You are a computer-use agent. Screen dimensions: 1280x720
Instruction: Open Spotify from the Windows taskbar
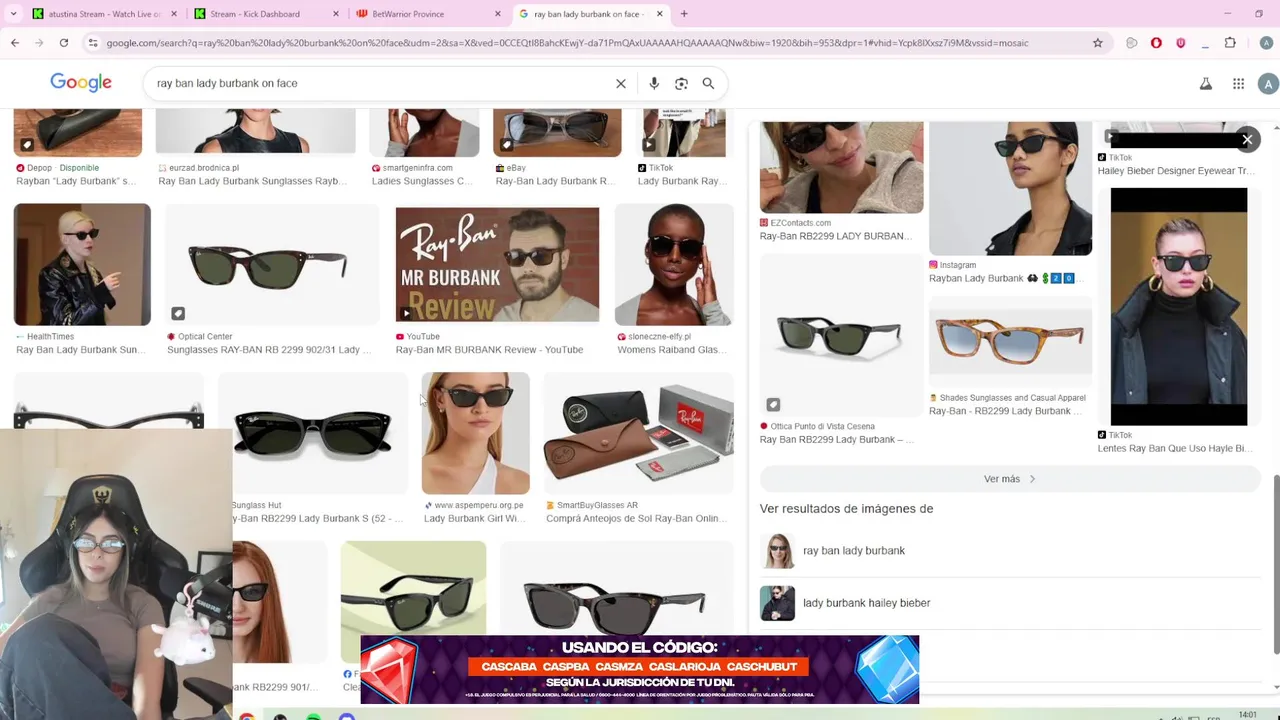click(313, 715)
